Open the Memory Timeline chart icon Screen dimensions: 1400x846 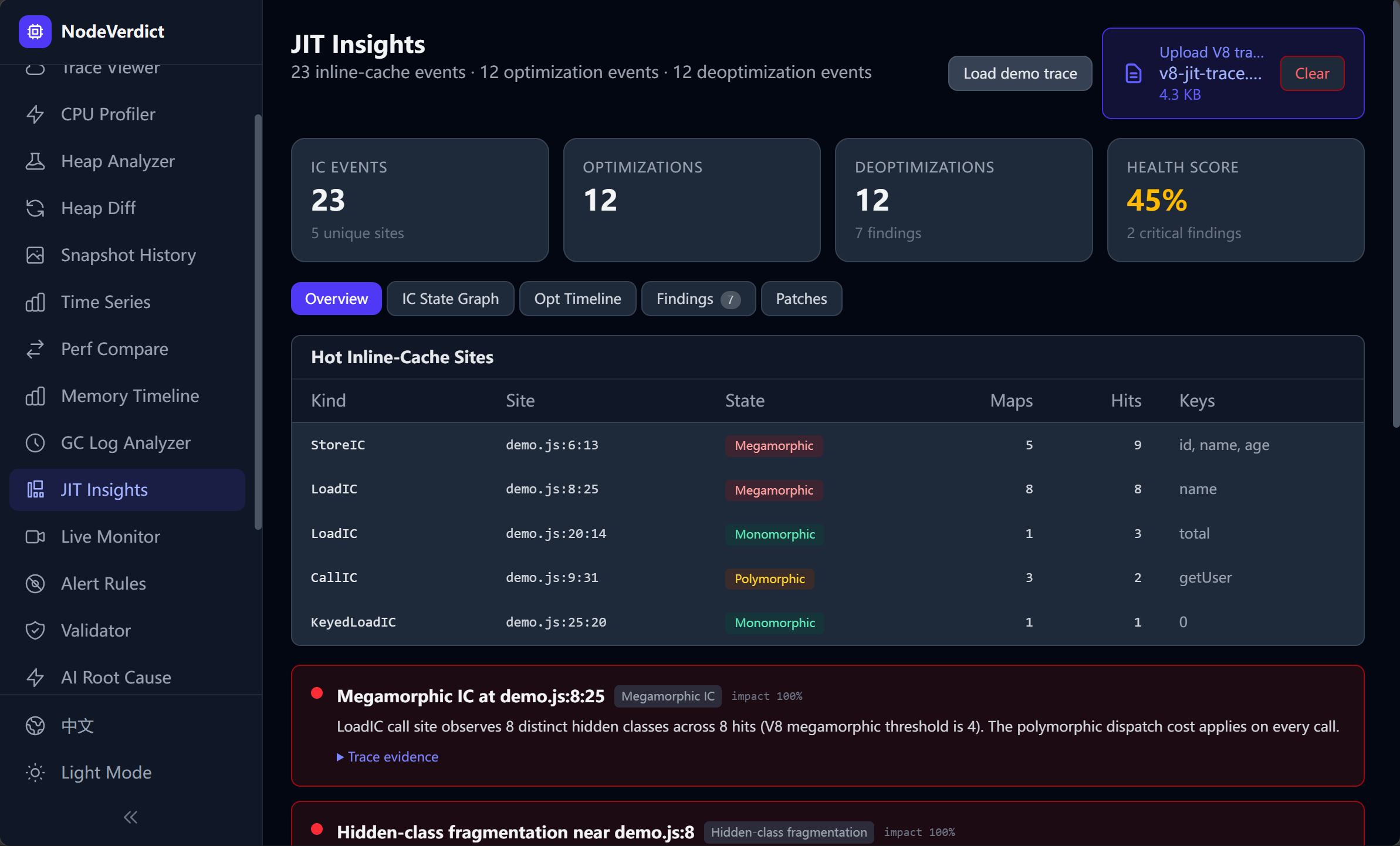35,396
